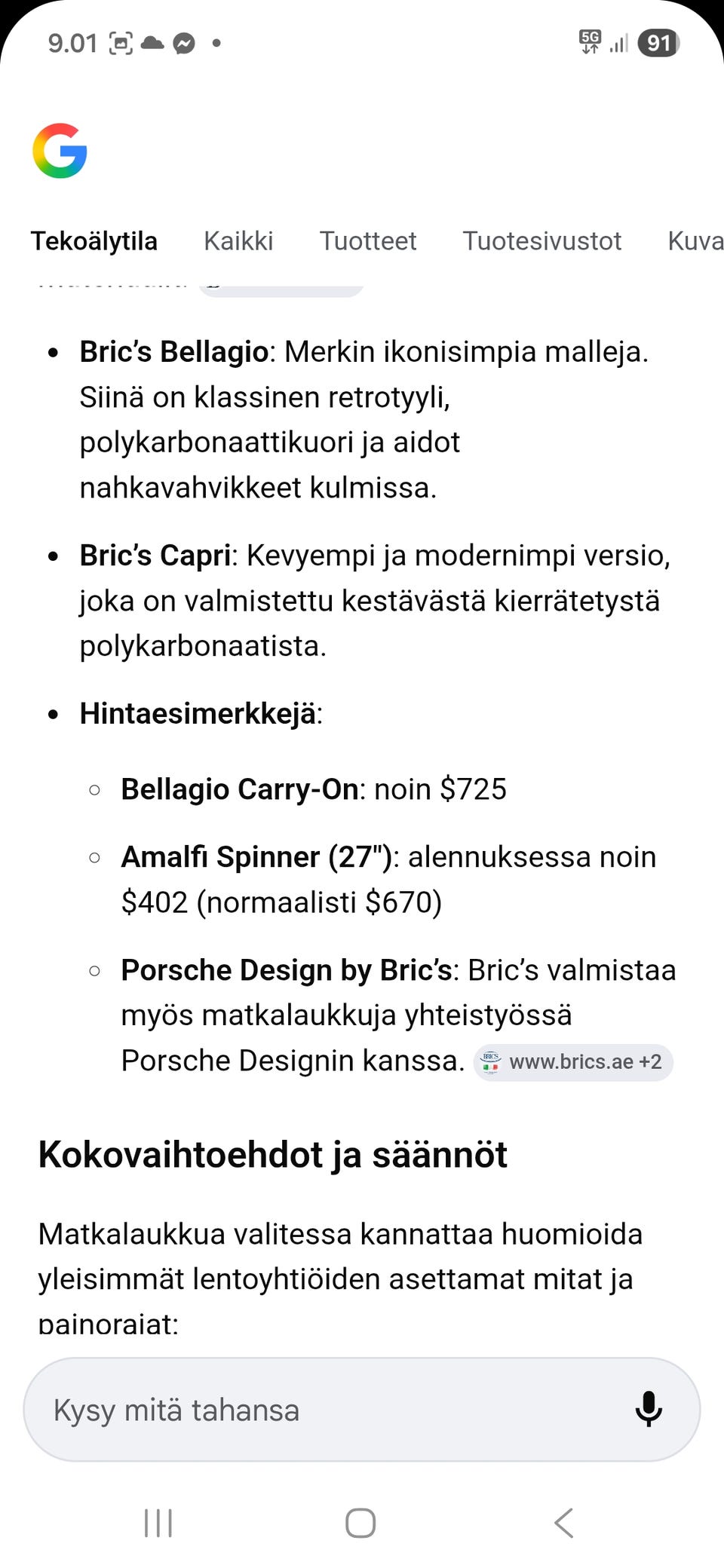This screenshot has height=1568, width=724.
Task: Tap the Kokovaihtoehdot ja säännöt heading
Action: click(x=273, y=1155)
